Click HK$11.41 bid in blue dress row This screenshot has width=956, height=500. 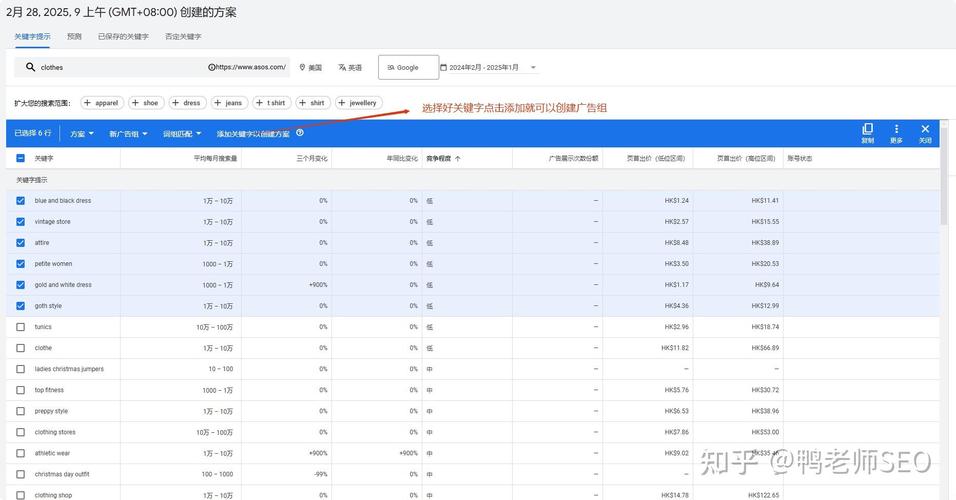click(x=765, y=201)
